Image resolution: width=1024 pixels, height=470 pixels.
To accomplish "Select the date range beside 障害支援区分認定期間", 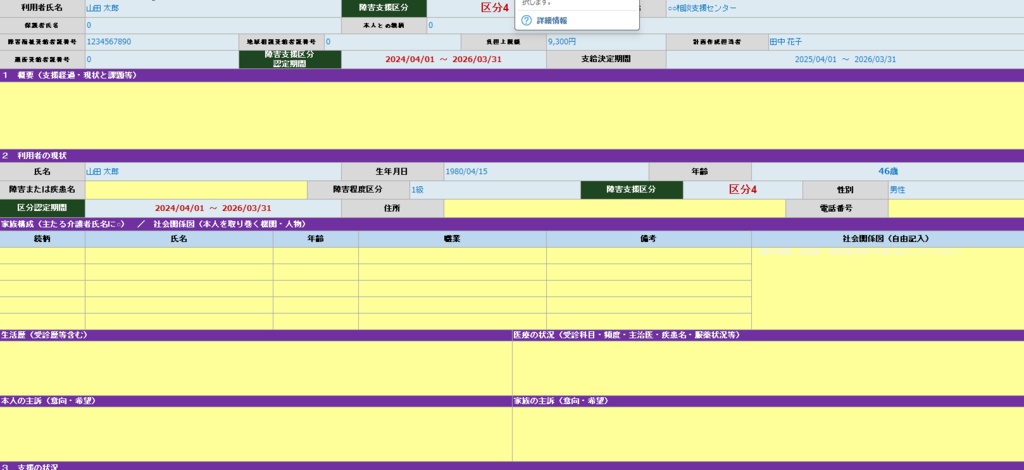I will coord(443,59).
